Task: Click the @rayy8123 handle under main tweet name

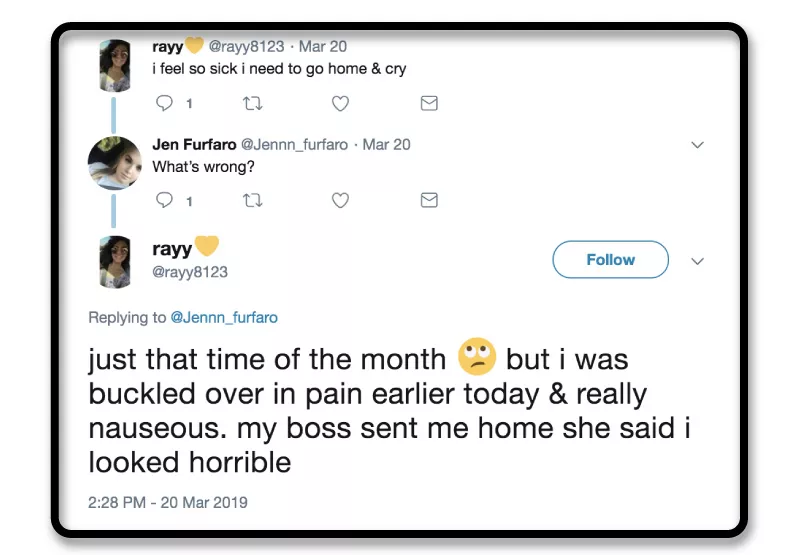Action: [190, 272]
